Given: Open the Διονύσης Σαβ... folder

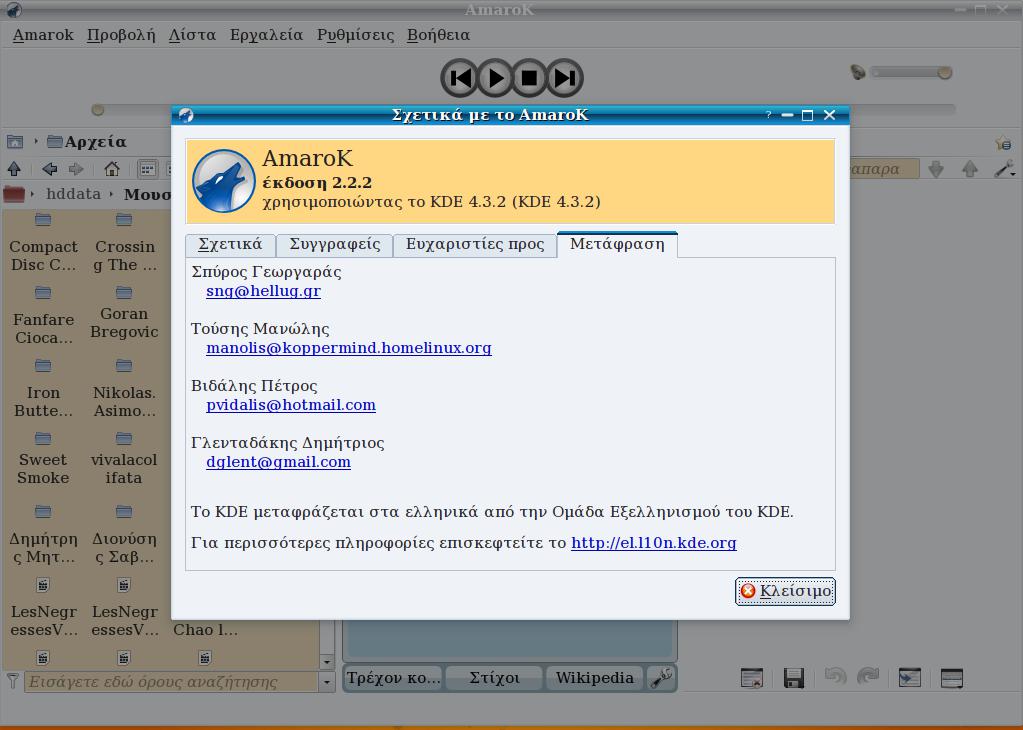Looking at the screenshot, I should [124, 536].
